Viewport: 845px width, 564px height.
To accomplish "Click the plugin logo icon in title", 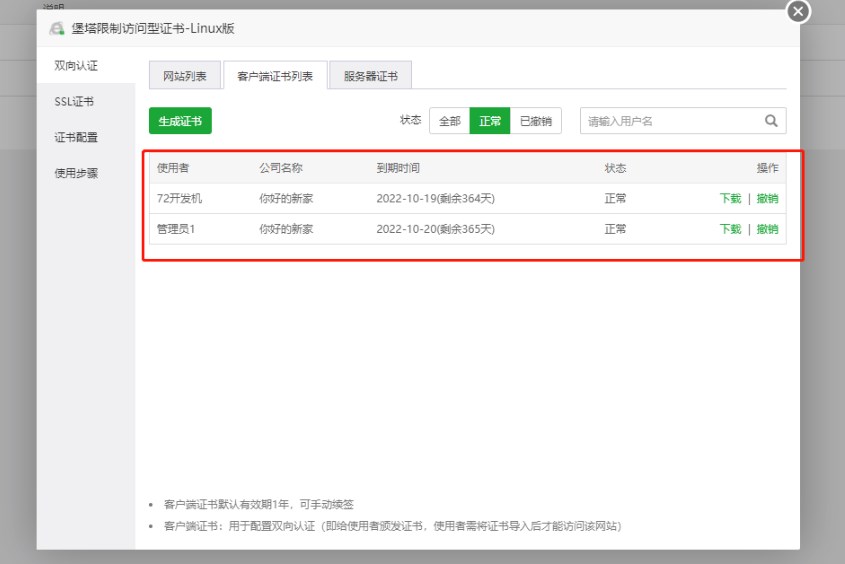I will click(57, 29).
